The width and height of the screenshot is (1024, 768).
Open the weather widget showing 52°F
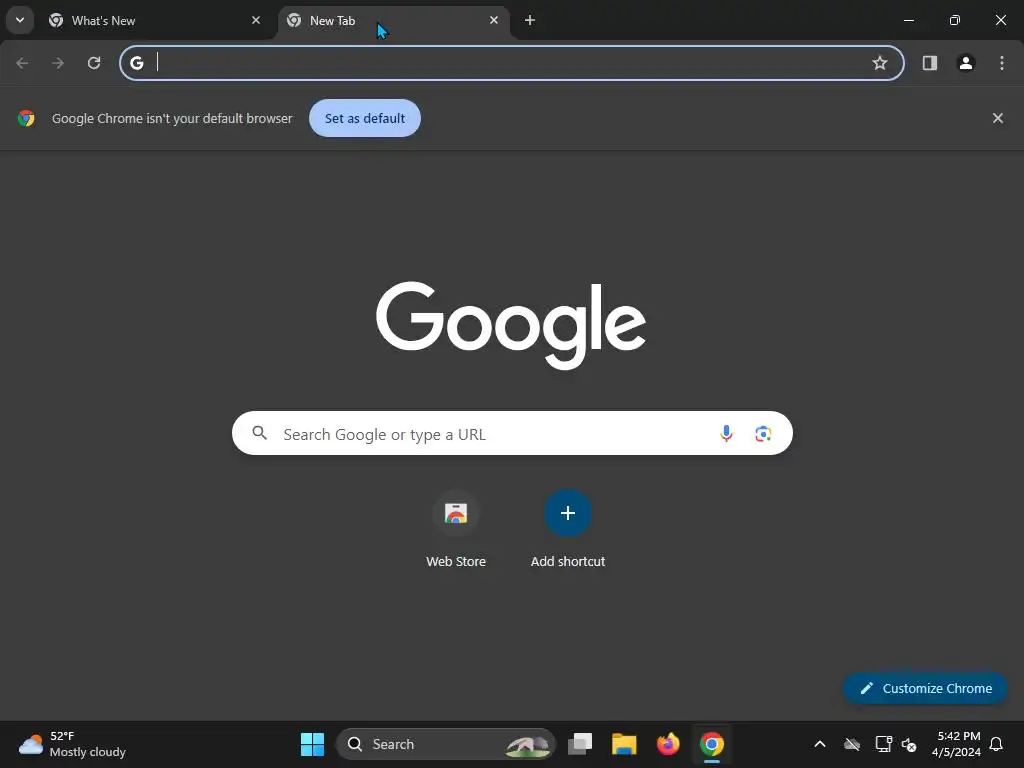(72, 744)
